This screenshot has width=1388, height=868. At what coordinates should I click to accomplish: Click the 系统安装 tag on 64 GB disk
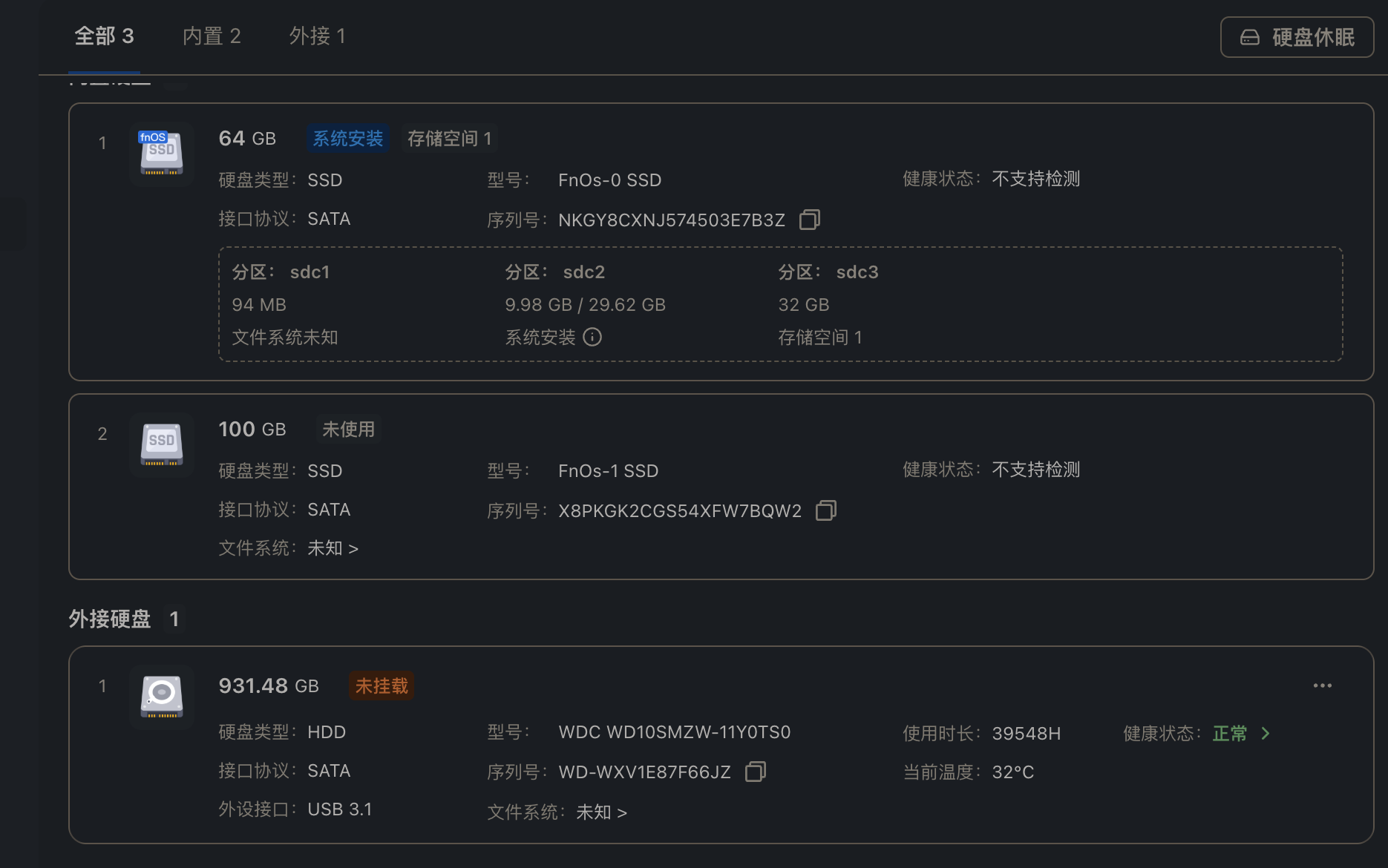coord(347,139)
